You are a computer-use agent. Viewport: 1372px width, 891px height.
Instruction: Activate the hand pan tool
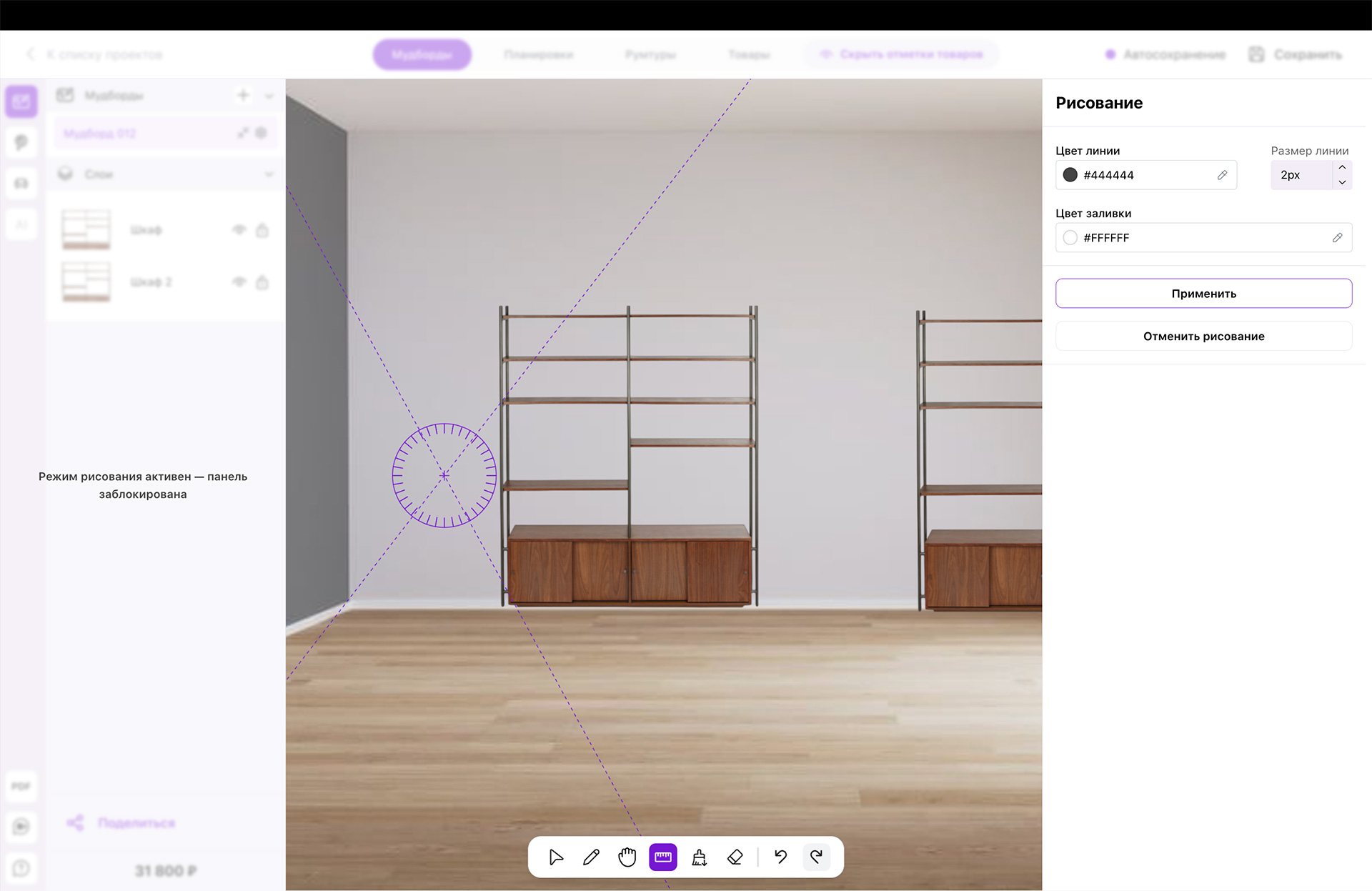point(627,857)
